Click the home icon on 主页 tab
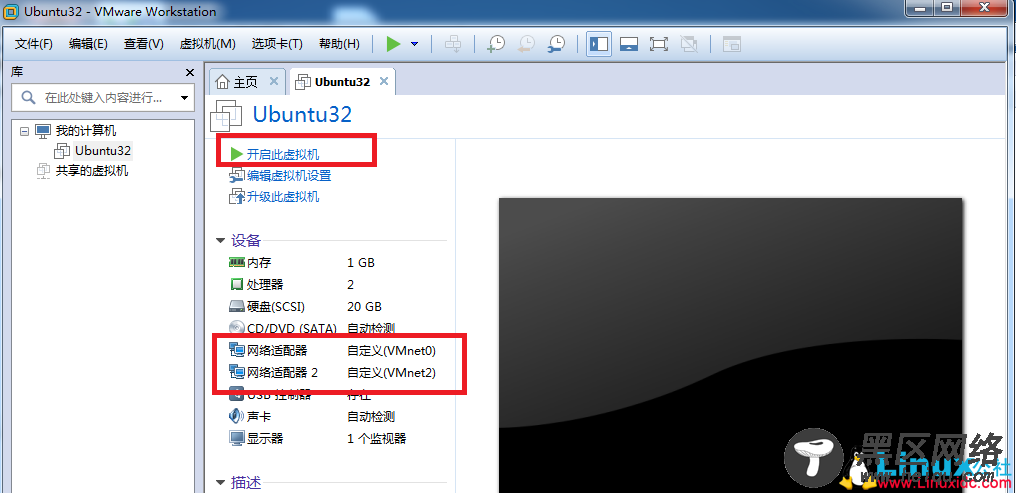 222,82
